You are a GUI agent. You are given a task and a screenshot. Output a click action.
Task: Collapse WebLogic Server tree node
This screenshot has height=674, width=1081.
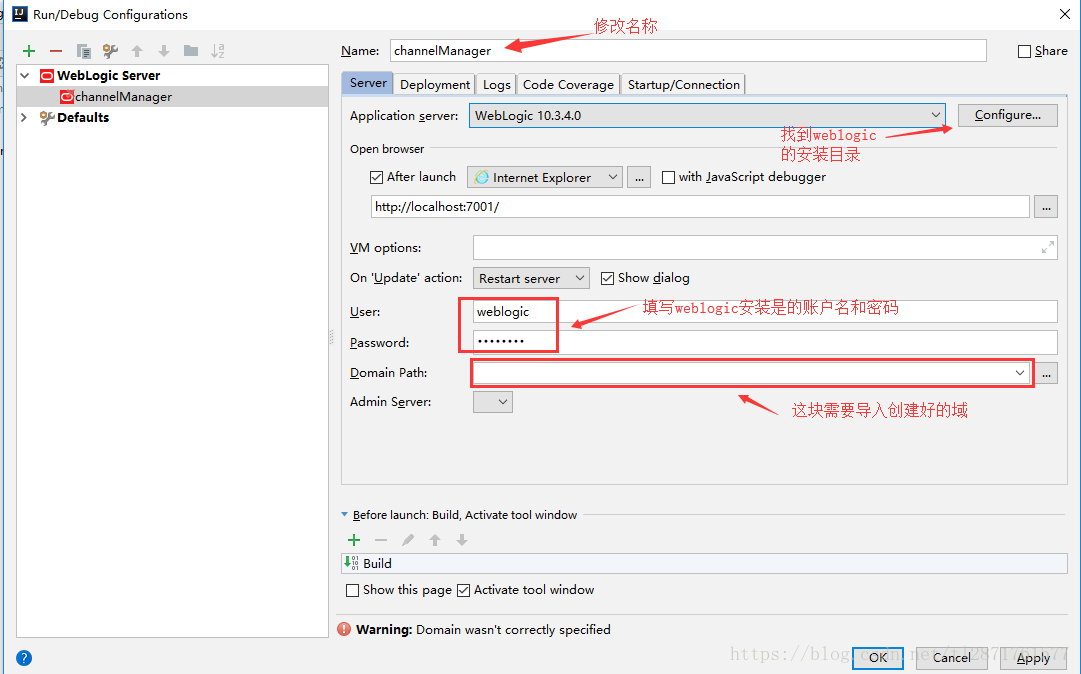(25, 76)
